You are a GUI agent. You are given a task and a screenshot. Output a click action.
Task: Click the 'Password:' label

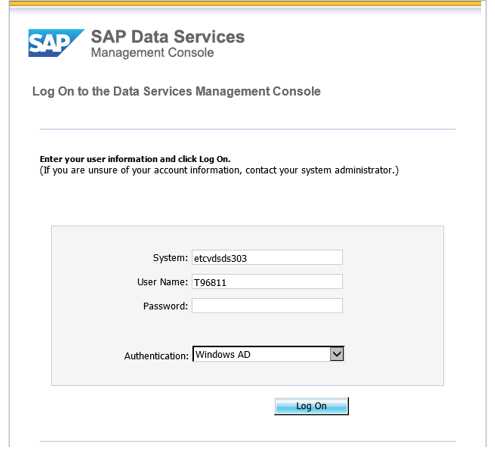click(166, 306)
